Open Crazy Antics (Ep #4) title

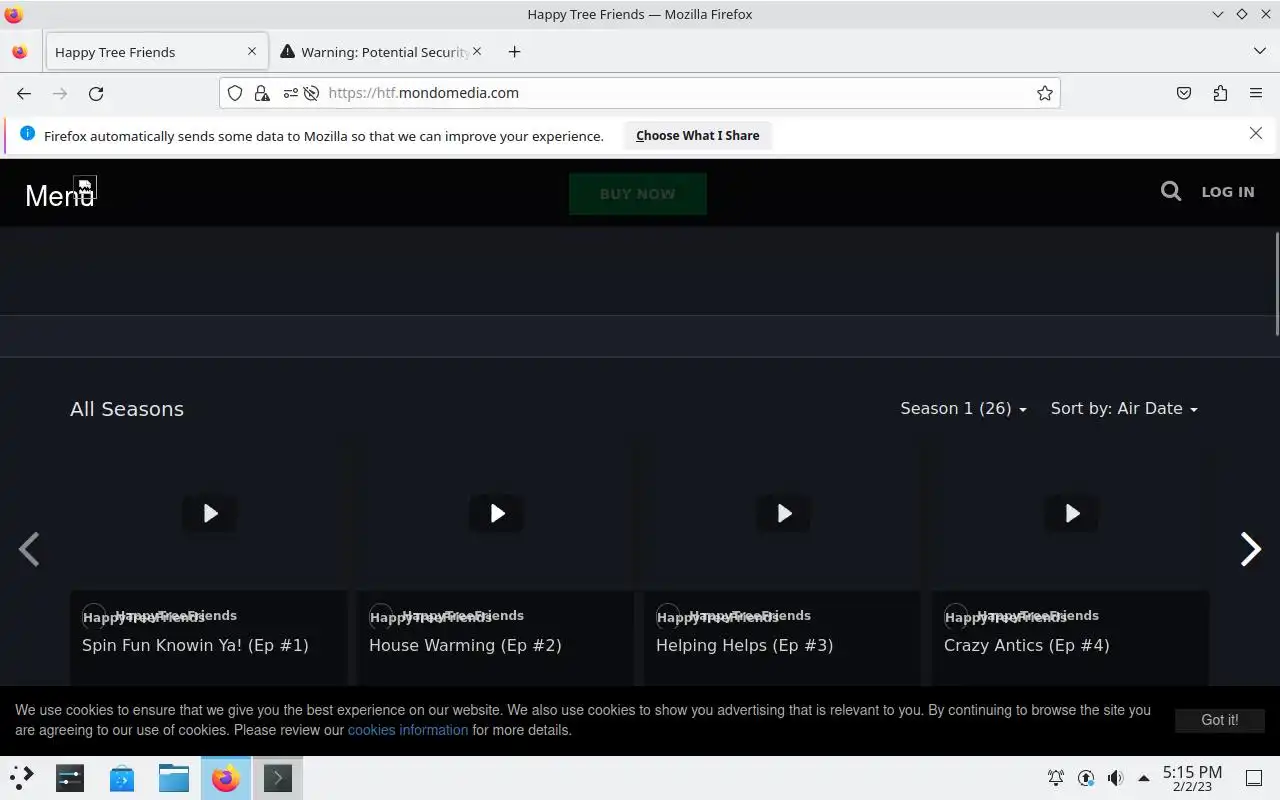1026,645
